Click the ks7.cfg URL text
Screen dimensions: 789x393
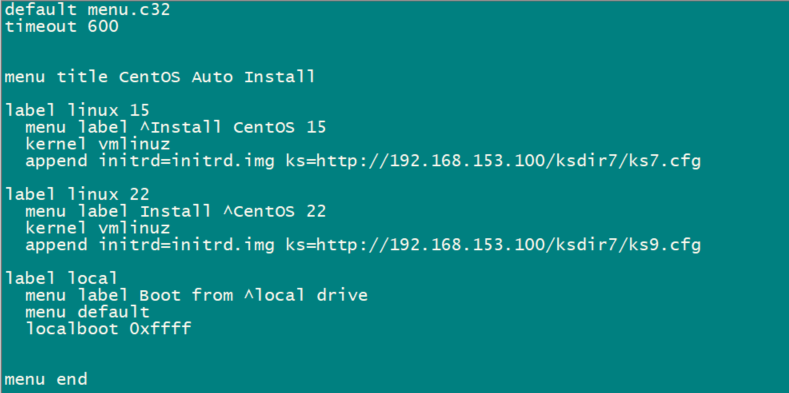pos(494,161)
